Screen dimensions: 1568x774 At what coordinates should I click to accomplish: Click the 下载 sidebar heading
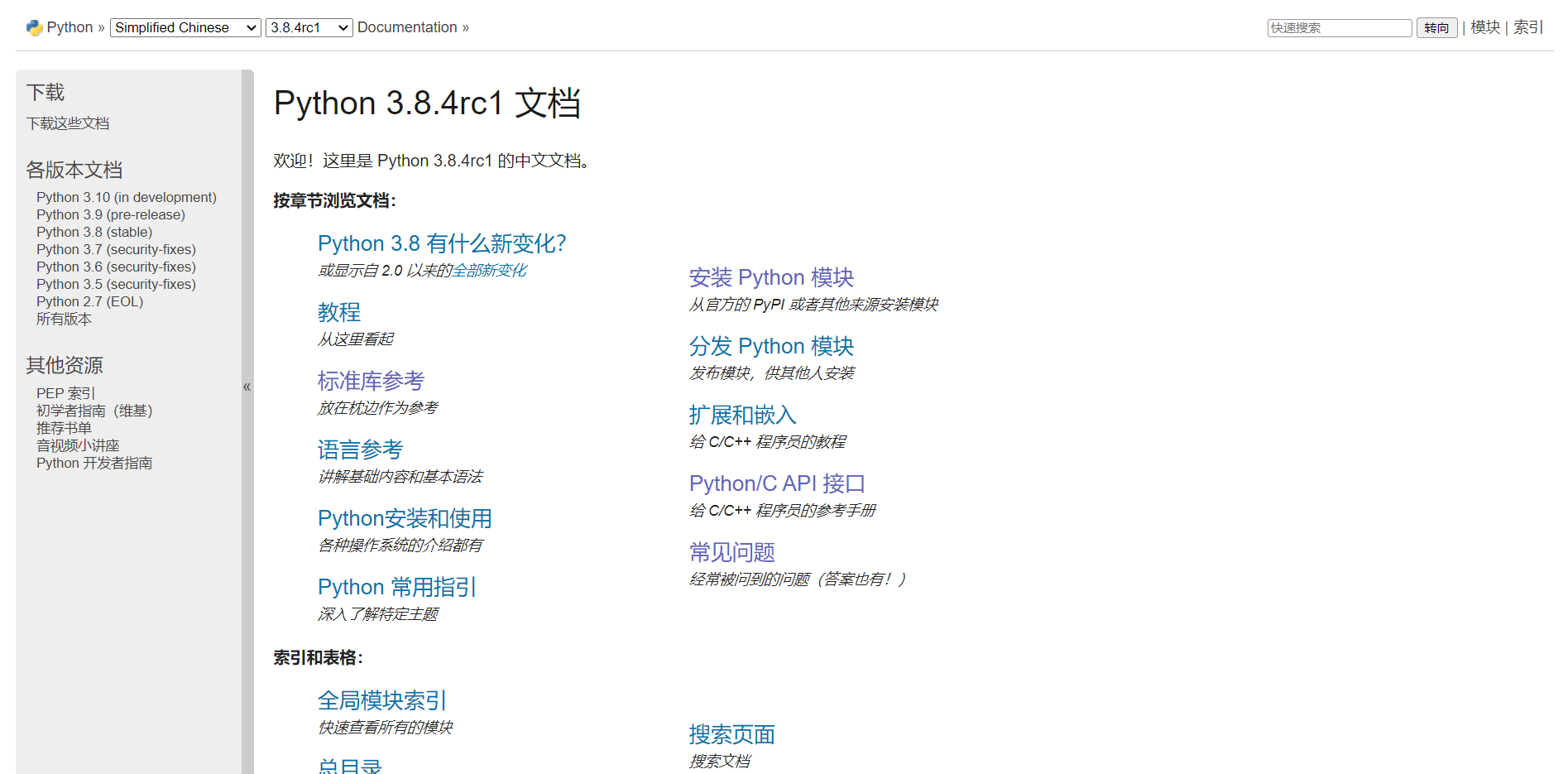pyautogui.click(x=46, y=92)
